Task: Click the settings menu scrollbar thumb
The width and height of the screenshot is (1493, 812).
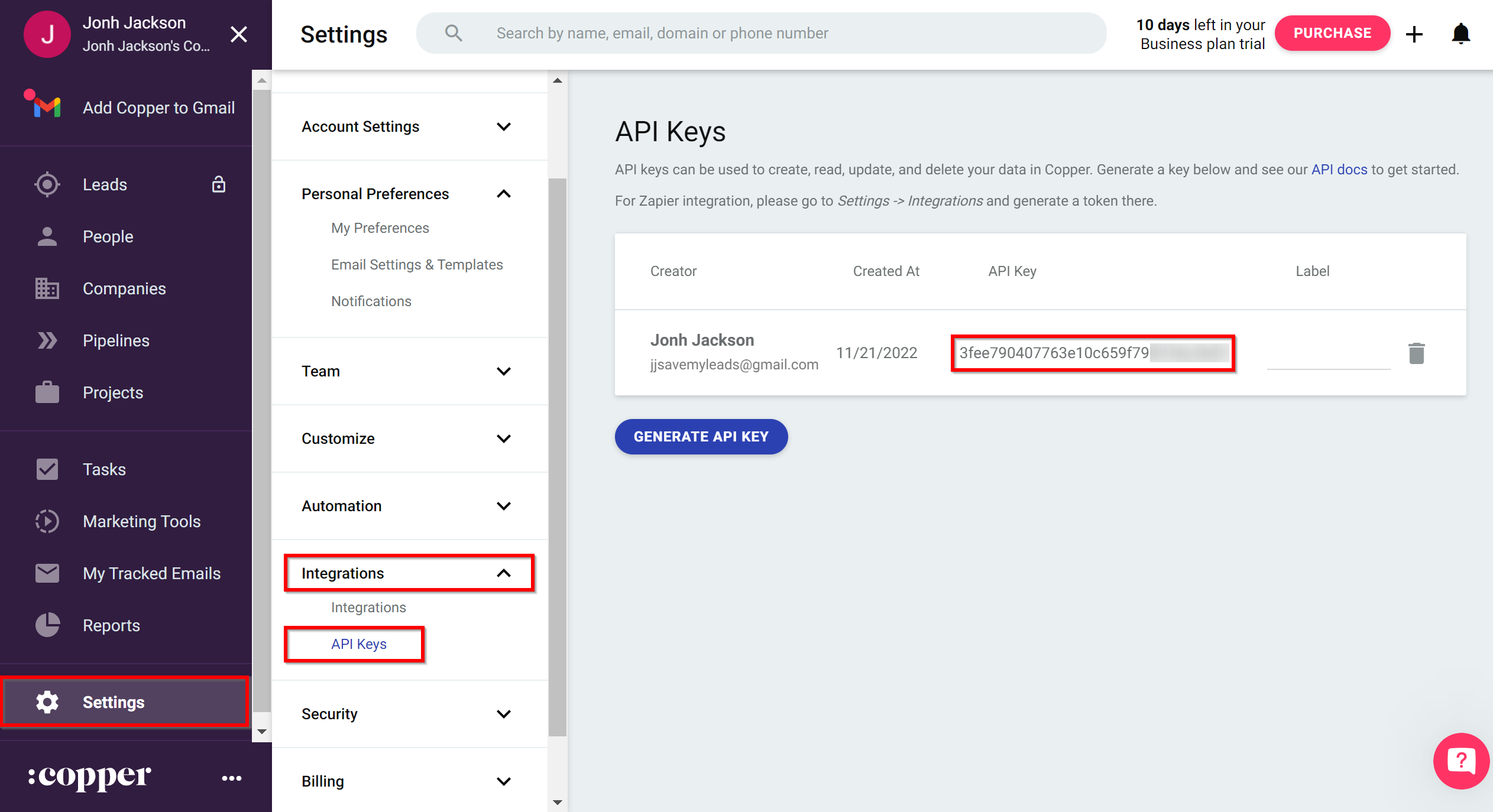Action: (557, 457)
